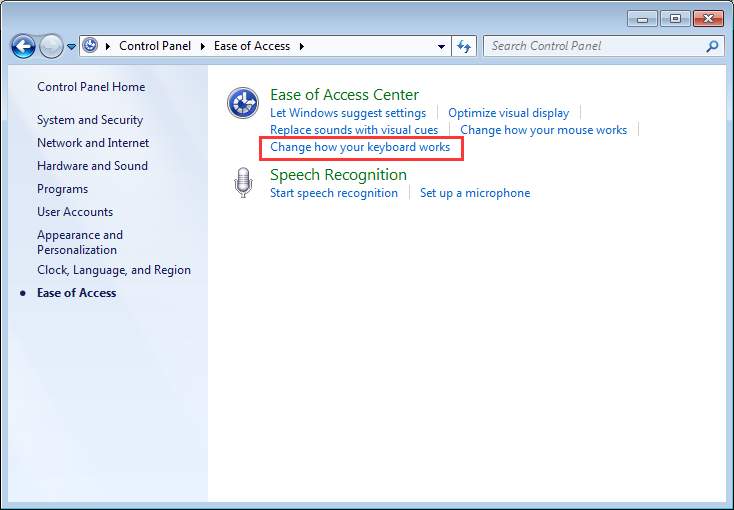Close the Control Panel window
This screenshot has height=510, width=734.
(x=708, y=19)
